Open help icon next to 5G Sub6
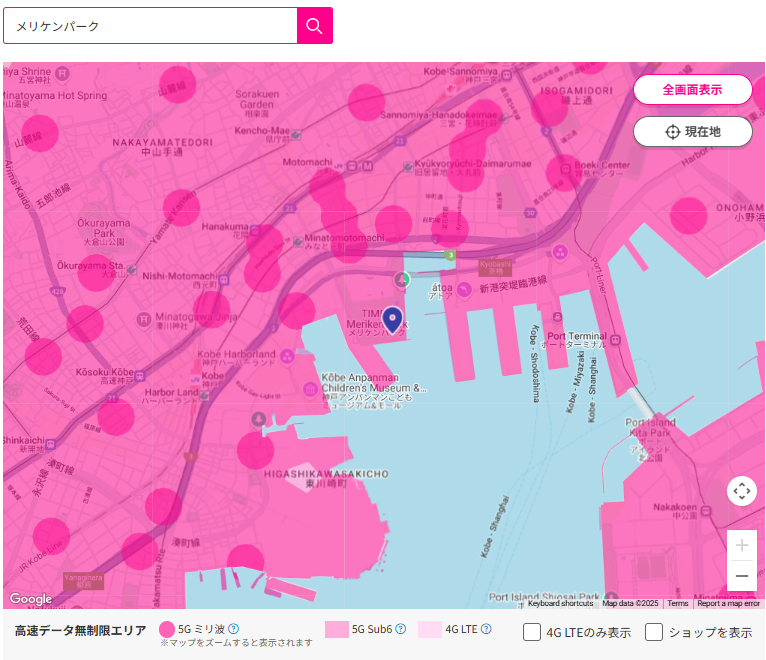This screenshot has width=766, height=660. 401,629
